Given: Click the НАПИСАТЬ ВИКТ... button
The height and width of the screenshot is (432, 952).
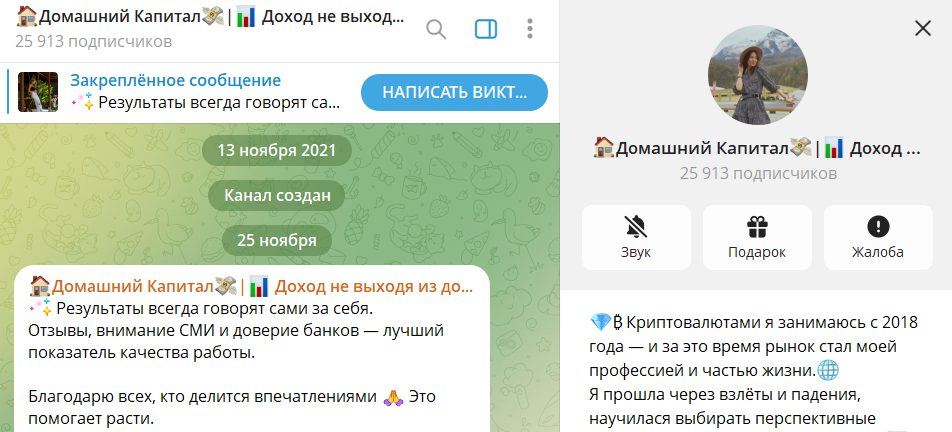Looking at the screenshot, I should 454,92.
